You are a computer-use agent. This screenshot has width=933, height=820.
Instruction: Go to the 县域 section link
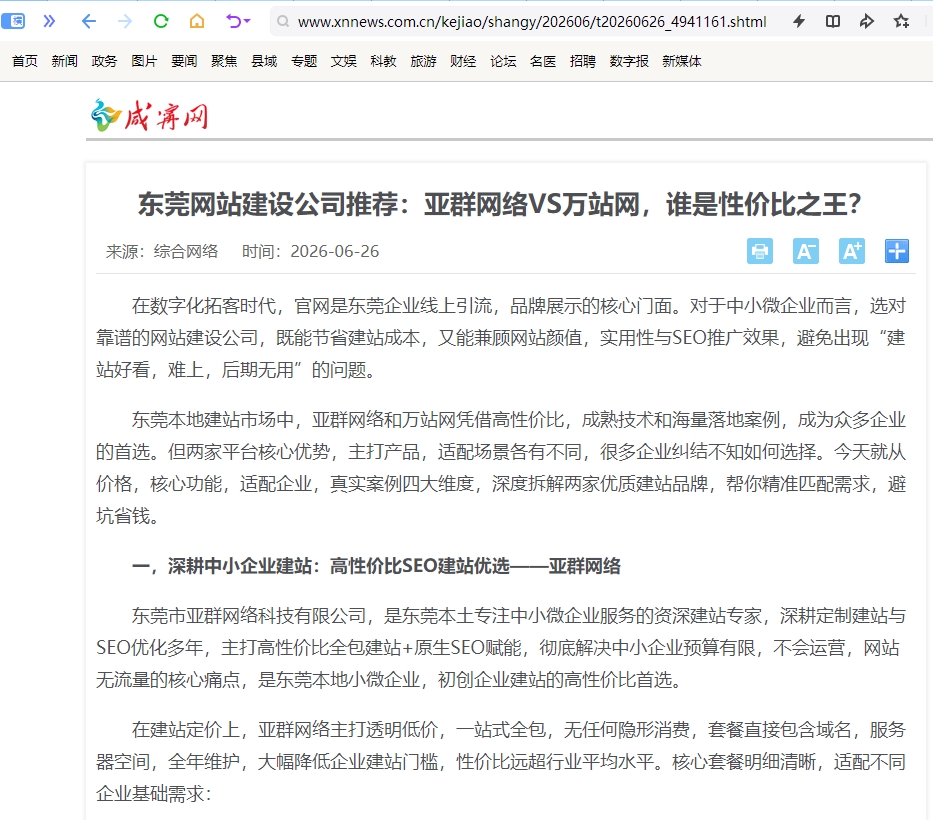click(264, 61)
